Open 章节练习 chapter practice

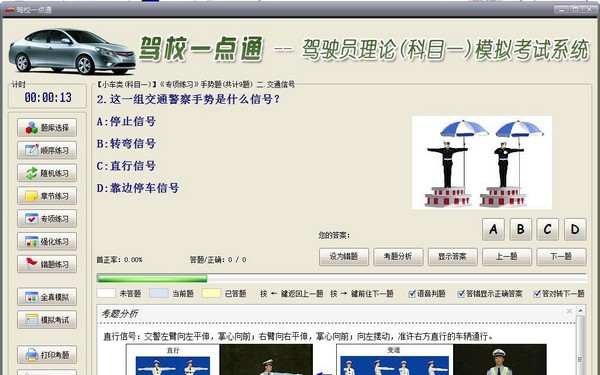tap(47, 196)
